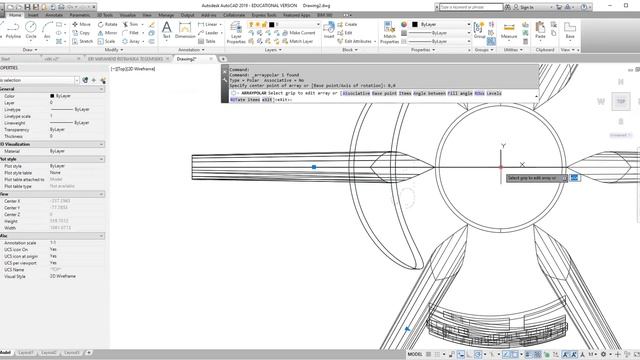Click the black object color swatch in the Properties panel

[x=415, y=24]
